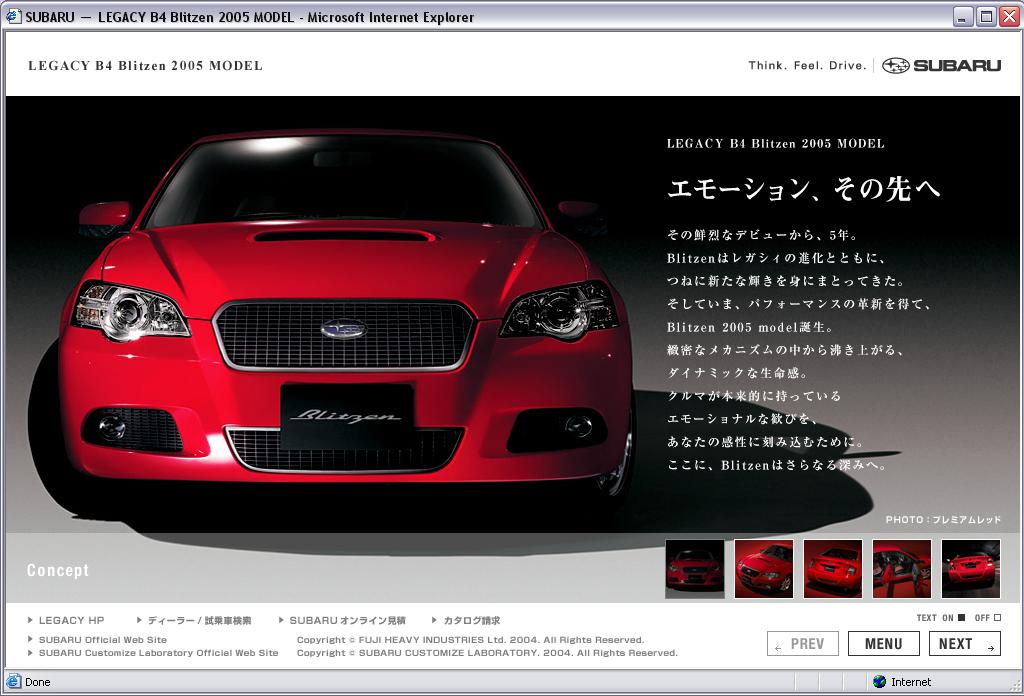1024x696 pixels.
Task: Open the MENU button
Action: coord(884,644)
